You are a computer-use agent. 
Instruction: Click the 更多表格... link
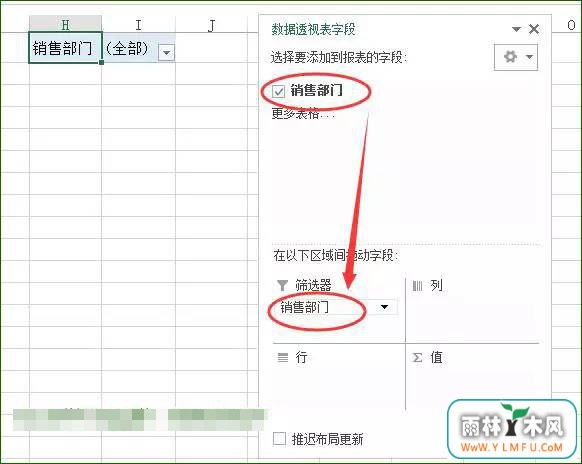pos(303,113)
